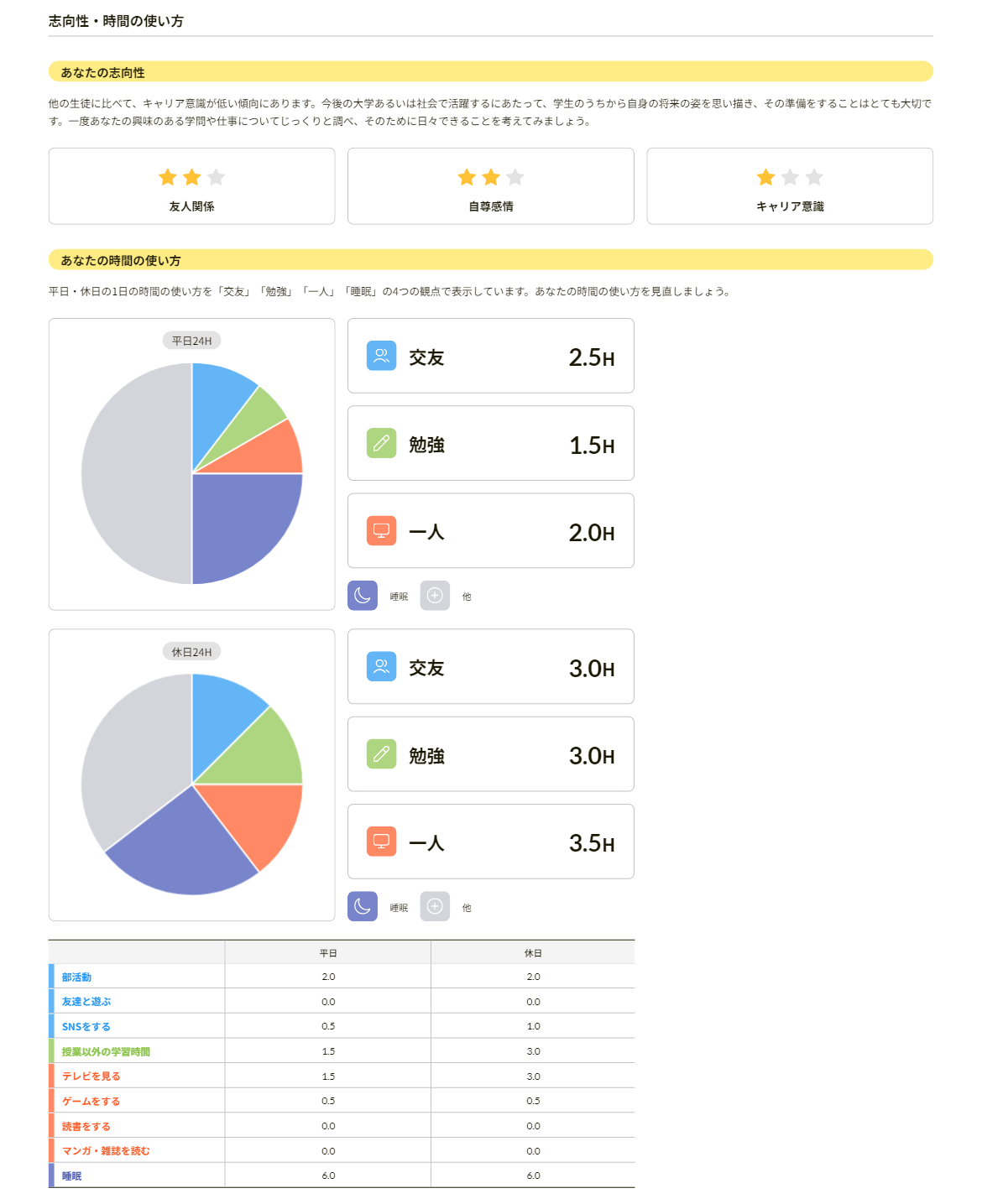Click the 平日24H chart label badge
This screenshot has height=1204, width=982.
pos(191,341)
